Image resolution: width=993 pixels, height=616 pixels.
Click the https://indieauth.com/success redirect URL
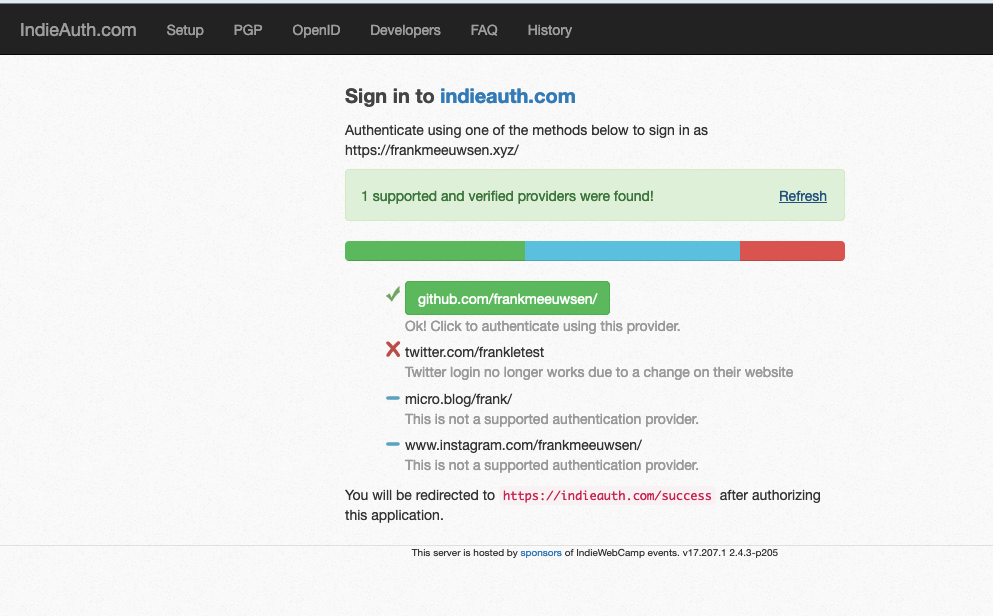(x=607, y=496)
